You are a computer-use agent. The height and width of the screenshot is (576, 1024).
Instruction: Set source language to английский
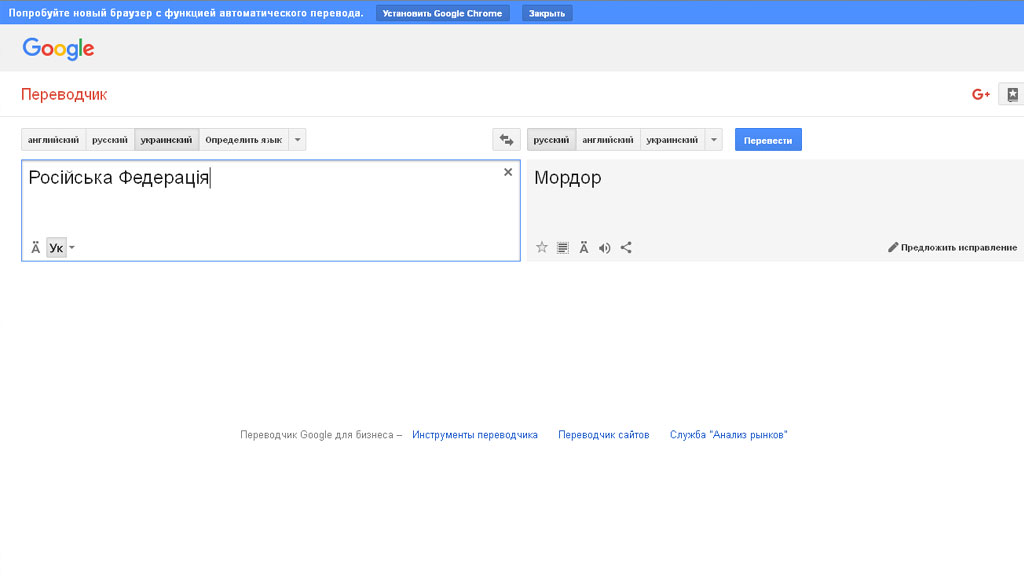[x=53, y=140]
